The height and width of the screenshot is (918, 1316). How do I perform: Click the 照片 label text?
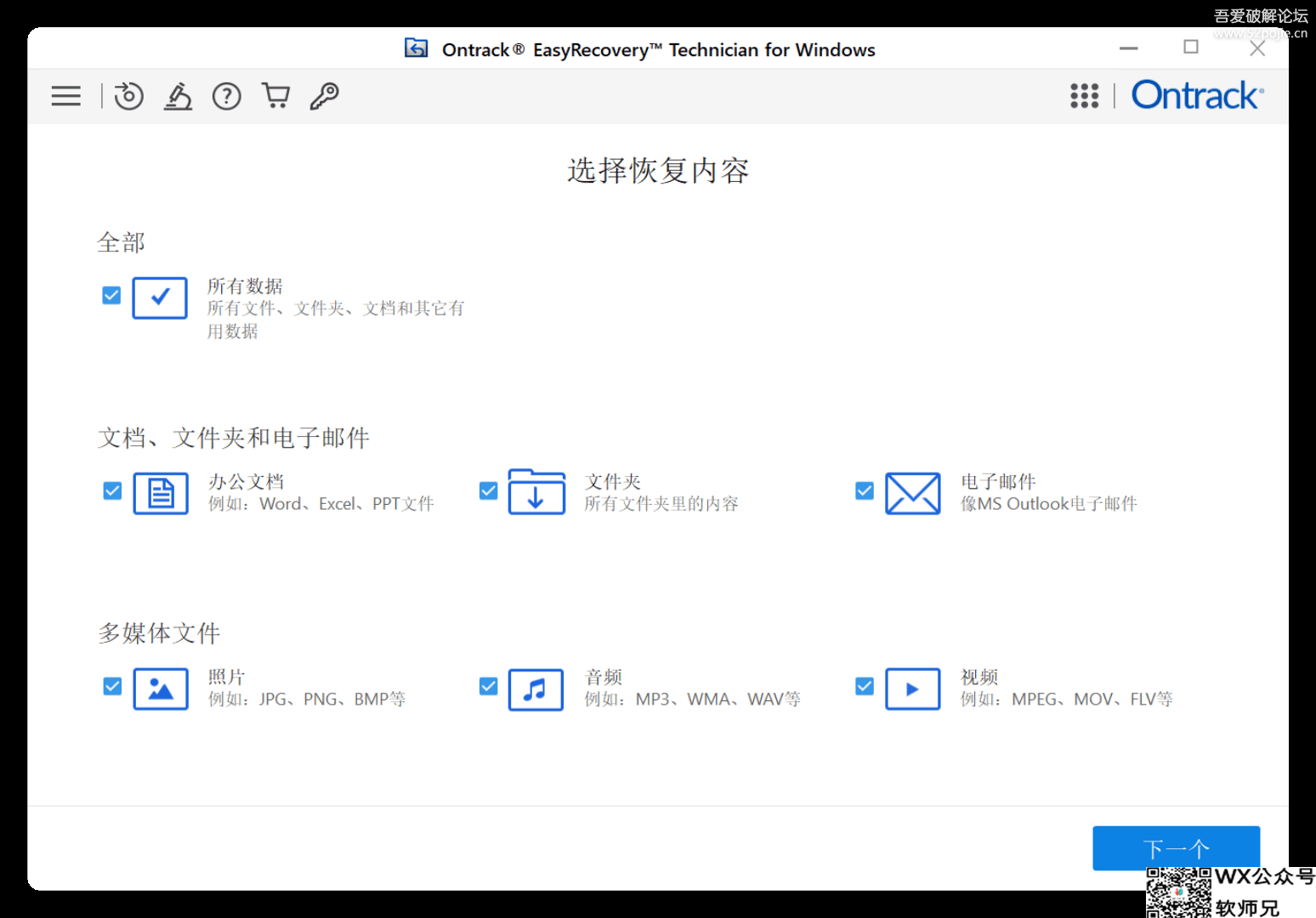(x=227, y=677)
